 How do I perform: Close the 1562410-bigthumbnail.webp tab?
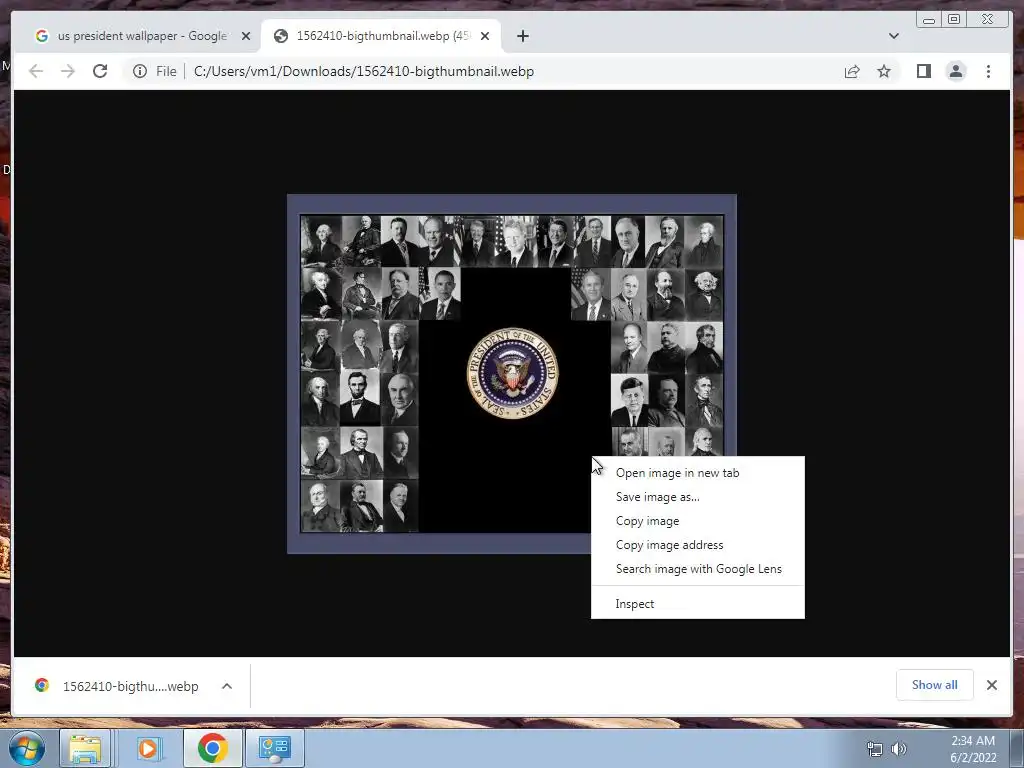point(485,36)
